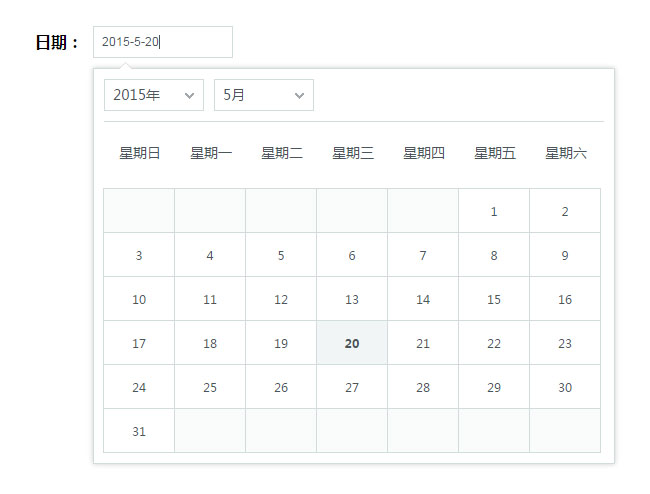Expand the 5月 month dropdown
The height and width of the screenshot is (494, 650).
tap(263, 95)
